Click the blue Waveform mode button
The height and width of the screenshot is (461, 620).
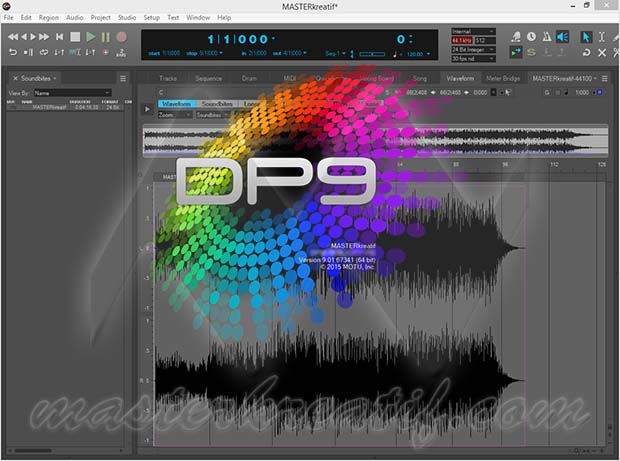(x=176, y=104)
